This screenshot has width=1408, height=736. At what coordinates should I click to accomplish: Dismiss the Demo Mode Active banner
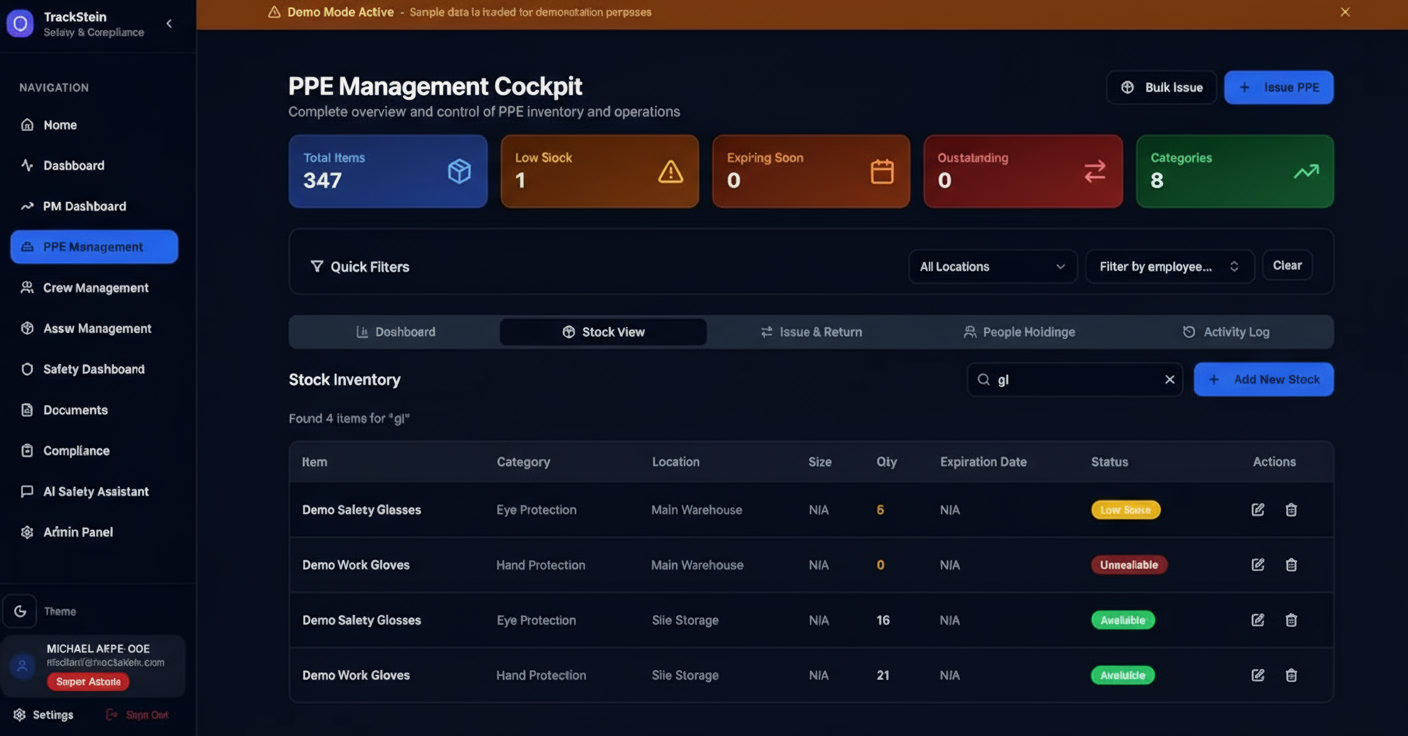point(1345,12)
